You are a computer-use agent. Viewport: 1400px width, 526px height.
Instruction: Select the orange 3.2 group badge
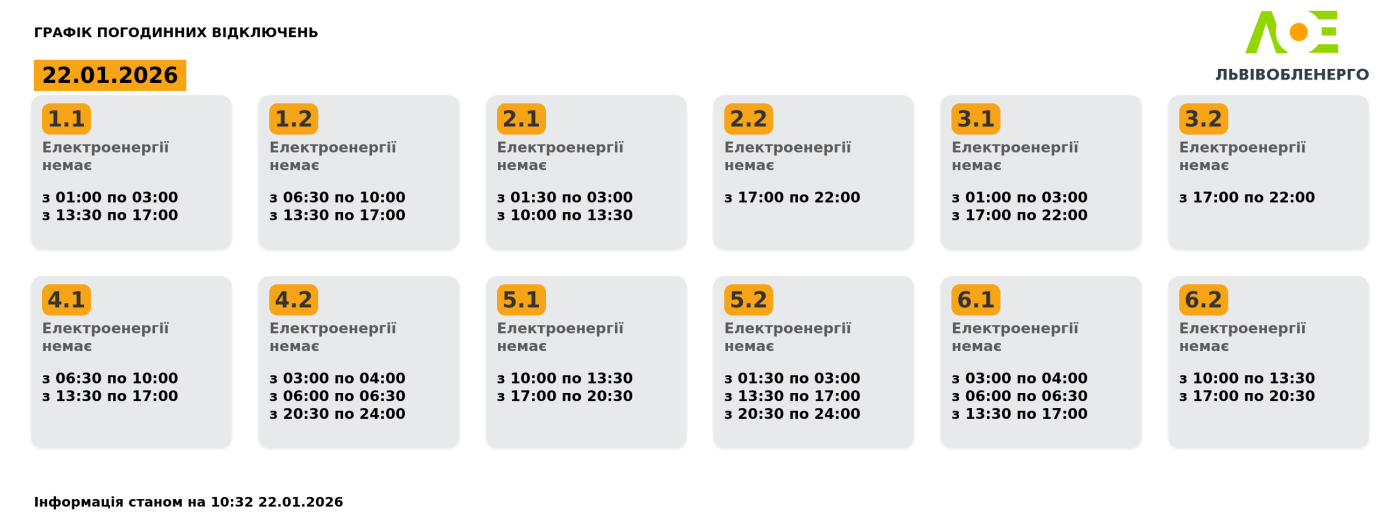click(x=1203, y=119)
